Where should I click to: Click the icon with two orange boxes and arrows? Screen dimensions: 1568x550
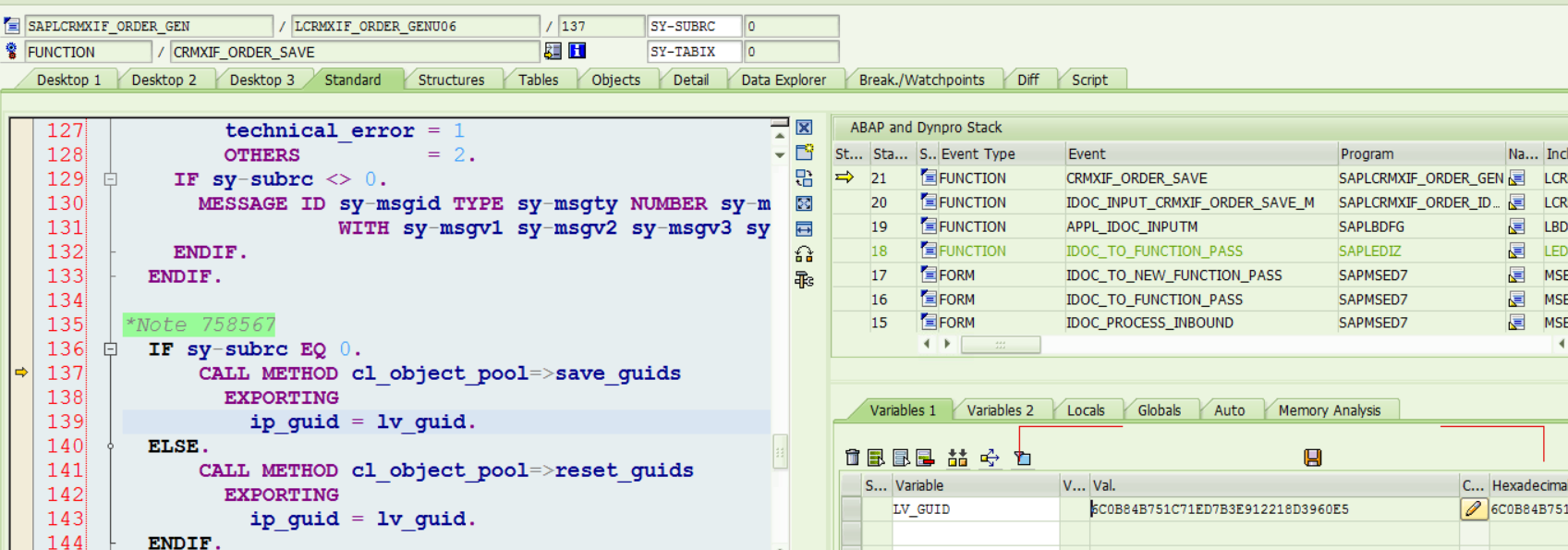coord(957,458)
